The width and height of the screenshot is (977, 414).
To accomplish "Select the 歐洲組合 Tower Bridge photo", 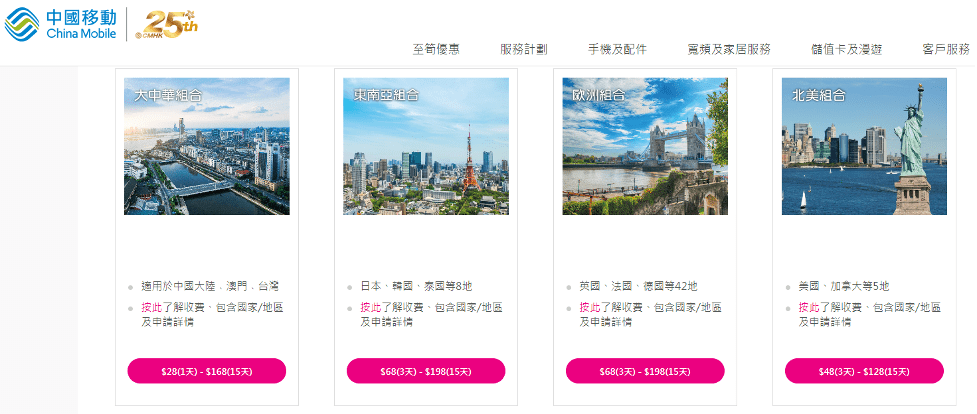I will point(645,147).
